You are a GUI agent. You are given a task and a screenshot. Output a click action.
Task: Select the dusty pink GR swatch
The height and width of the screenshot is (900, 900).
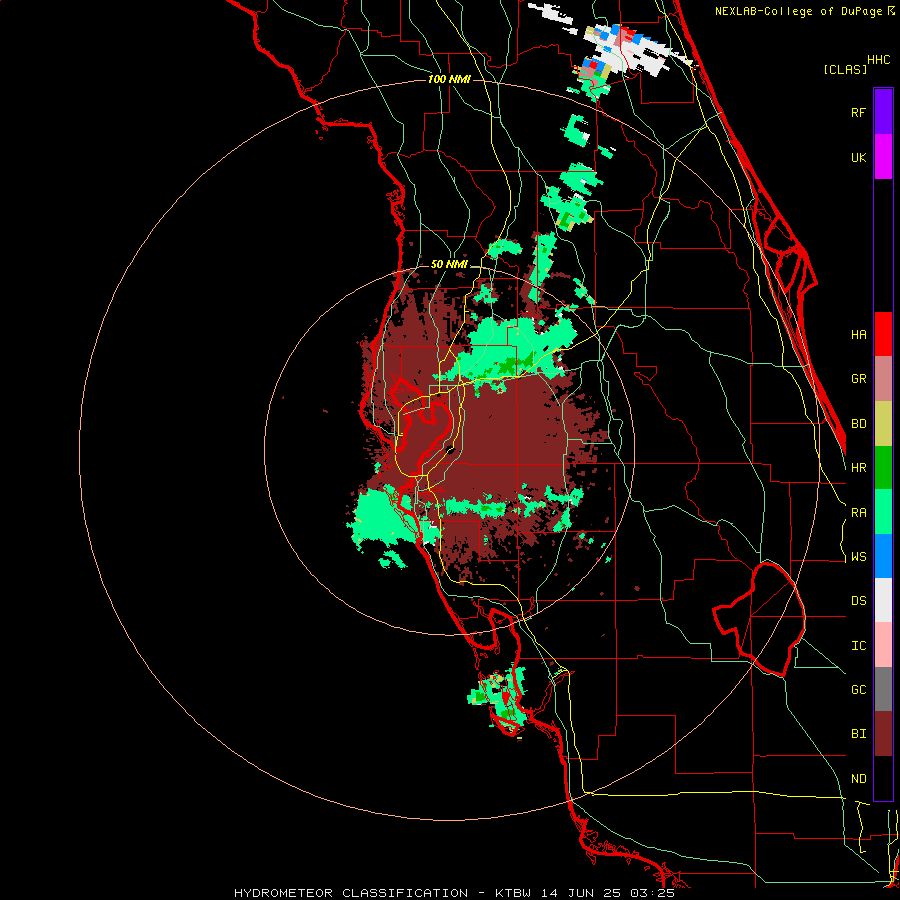tap(883, 379)
